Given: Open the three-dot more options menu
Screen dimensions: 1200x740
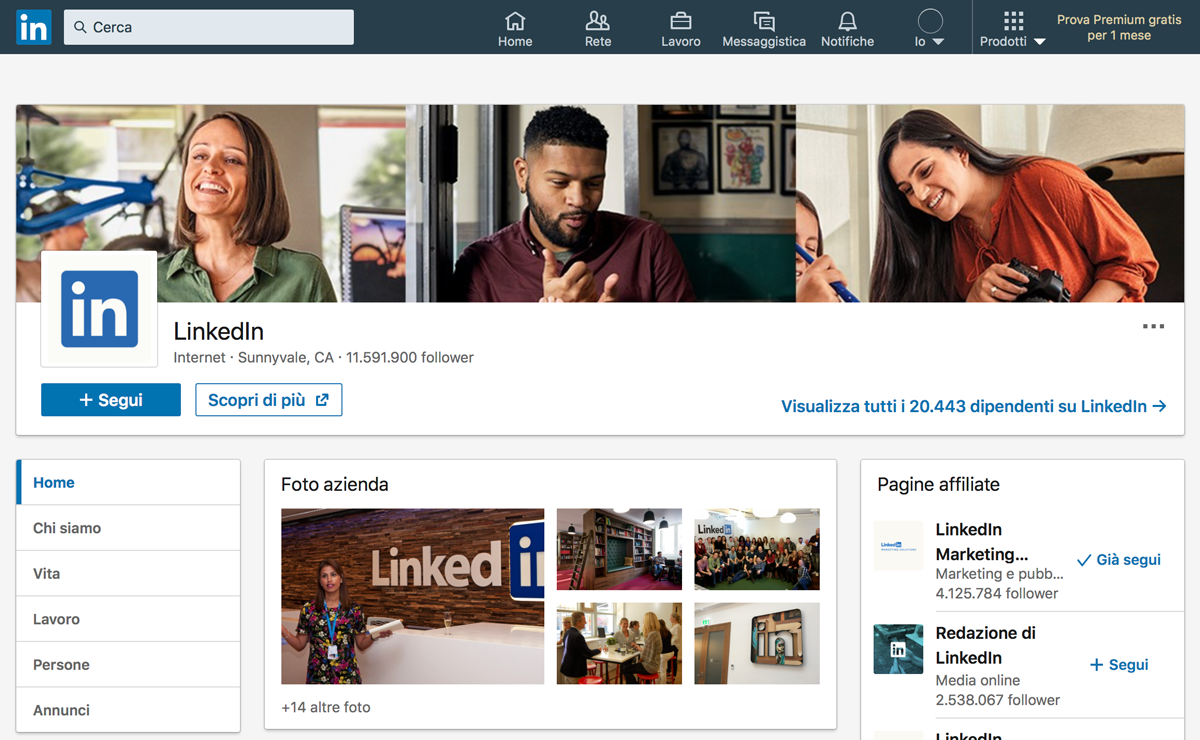Looking at the screenshot, I should click(x=1153, y=327).
